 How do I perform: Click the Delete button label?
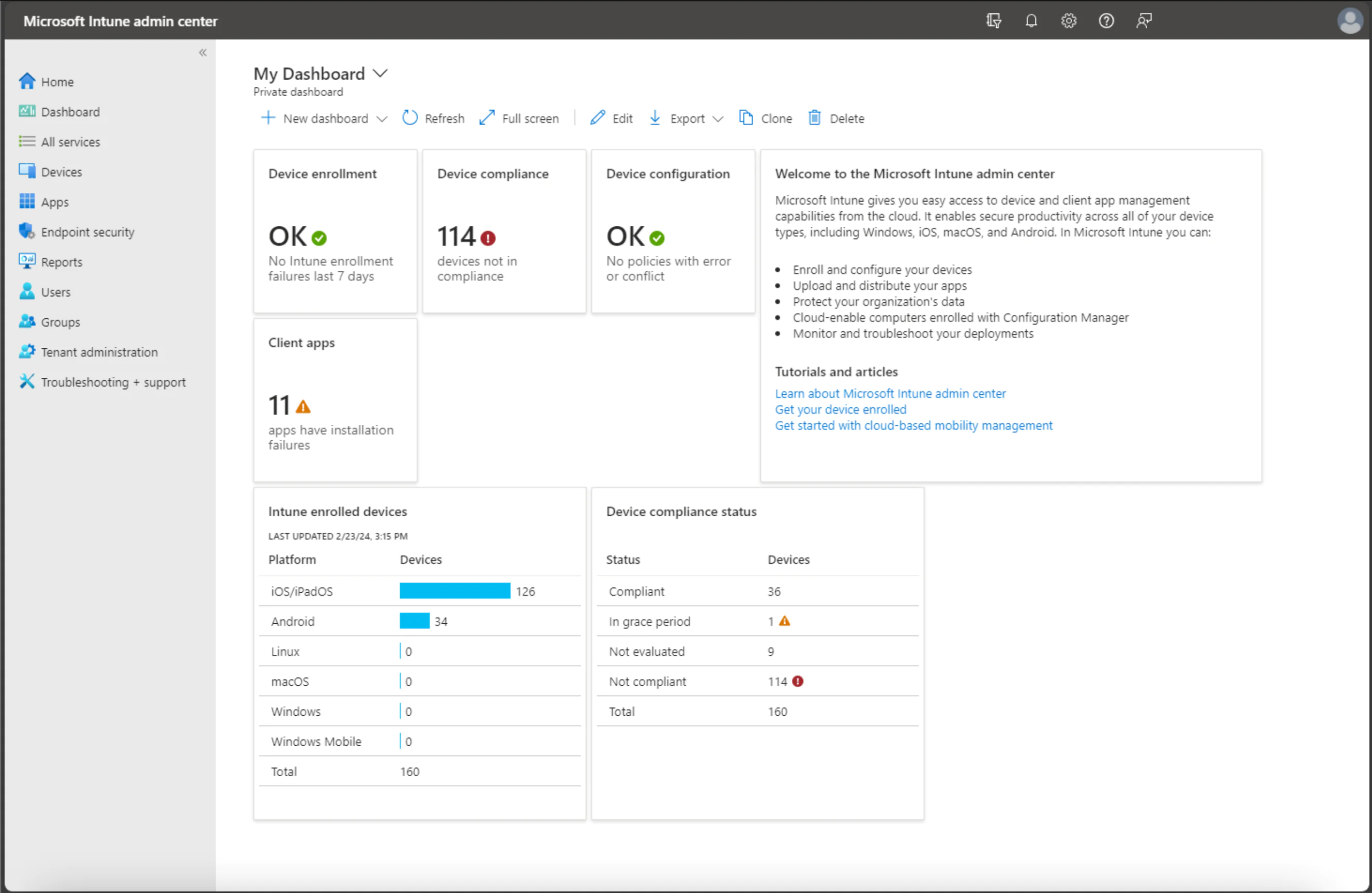point(847,118)
